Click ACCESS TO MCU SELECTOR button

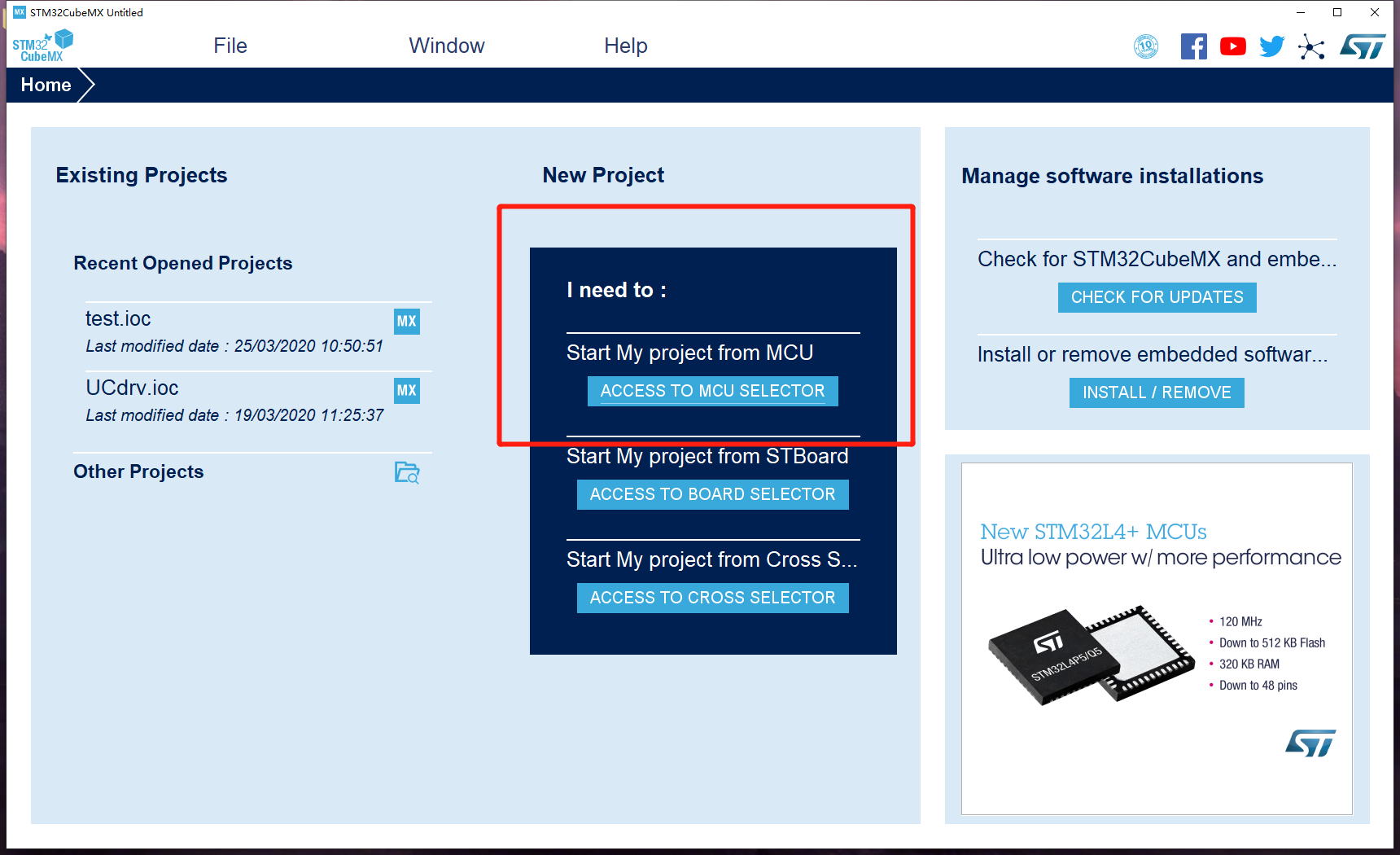713,391
